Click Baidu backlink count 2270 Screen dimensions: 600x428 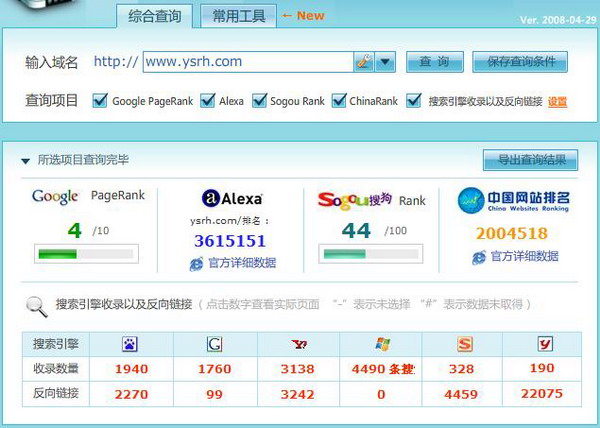[x=131, y=394]
